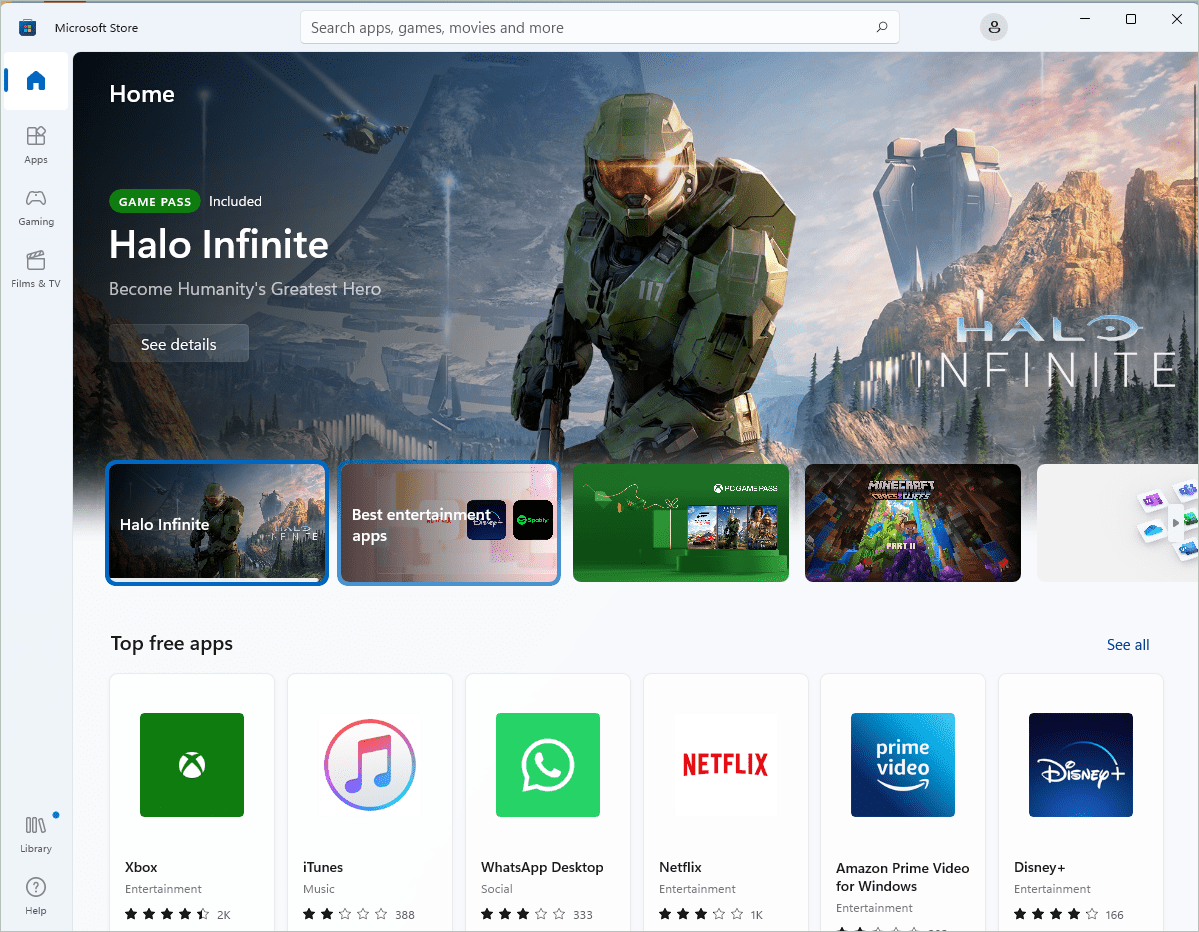This screenshot has height=932, width=1199.
Task: Click the Microsoft Store logo icon
Action: tap(28, 28)
